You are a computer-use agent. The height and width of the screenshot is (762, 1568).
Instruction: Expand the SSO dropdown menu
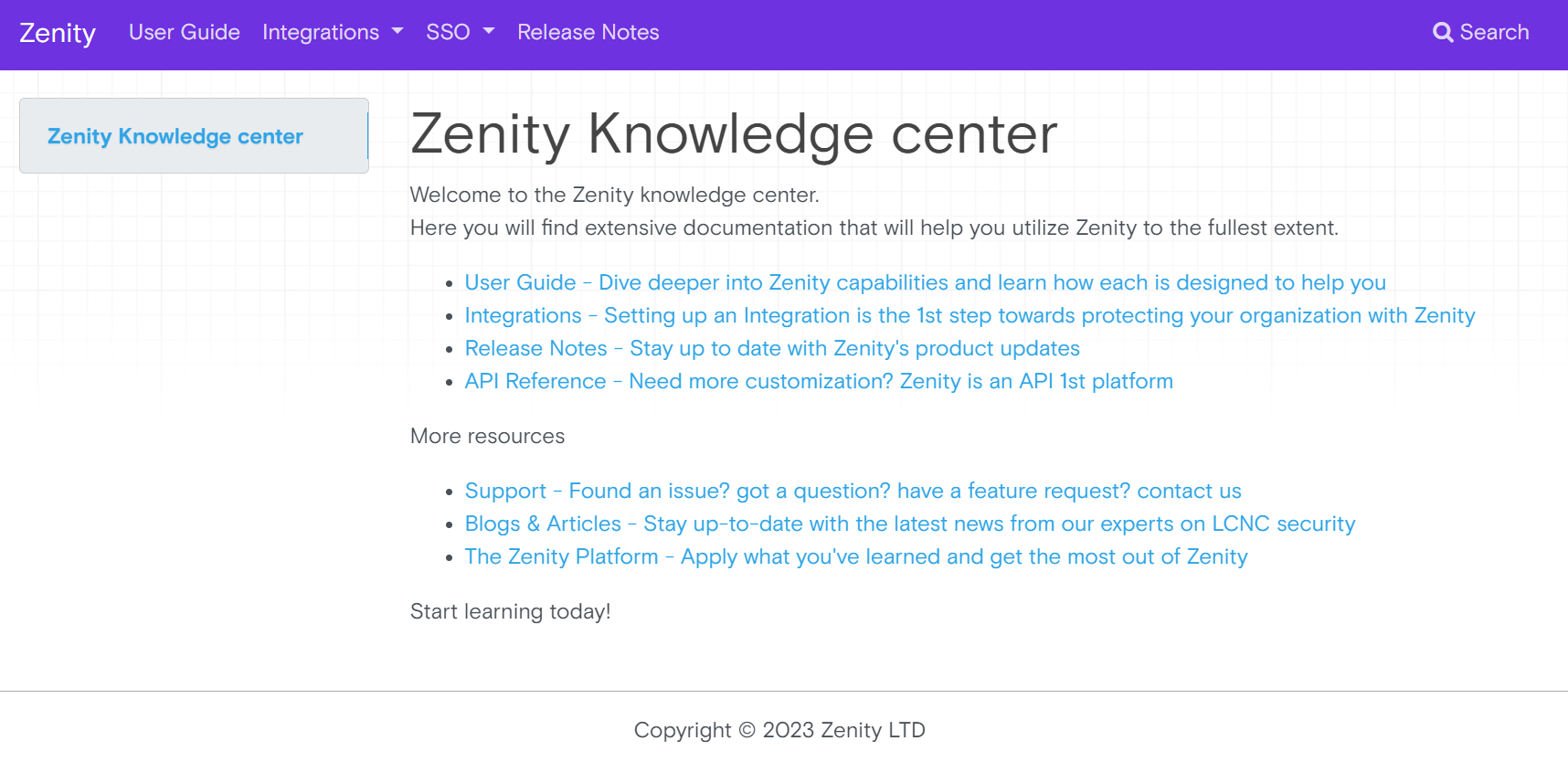pyautogui.click(x=448, y=33)
